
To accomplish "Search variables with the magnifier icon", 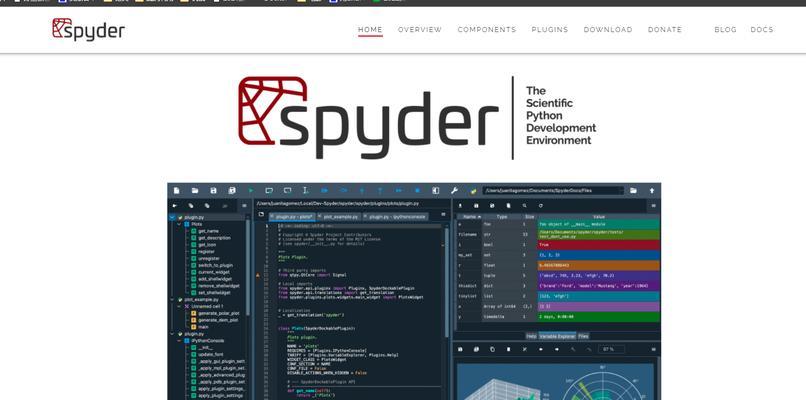I will (x=524, y=206).
